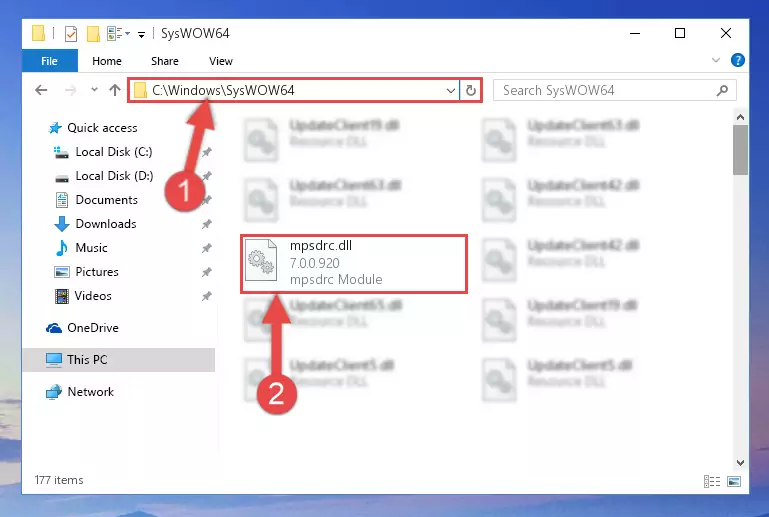Screen dimensions: 769x517
Task: Open the address bar history dropdown
Action: 450,90
